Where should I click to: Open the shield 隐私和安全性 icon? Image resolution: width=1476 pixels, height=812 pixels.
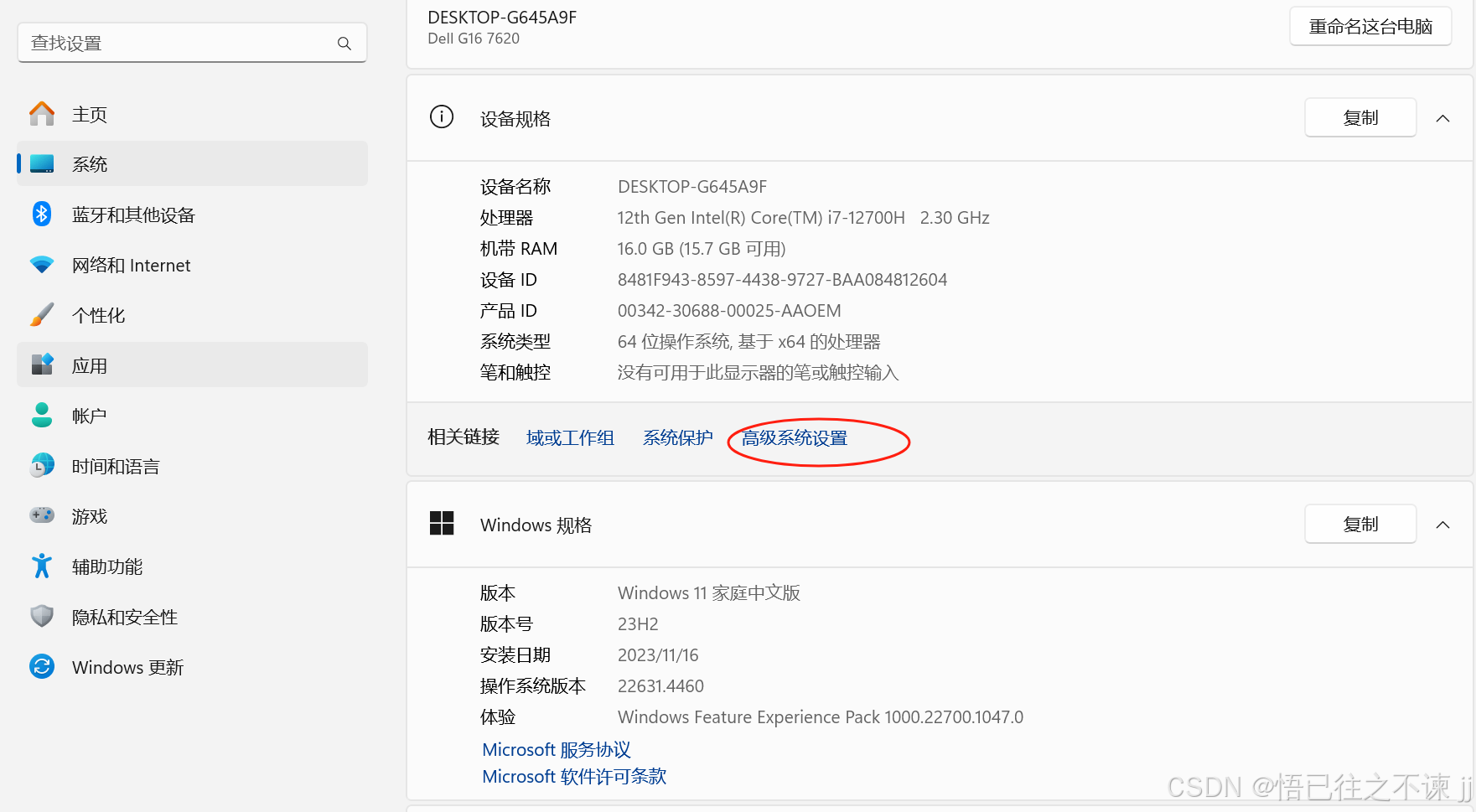click(x=42, y=617)
